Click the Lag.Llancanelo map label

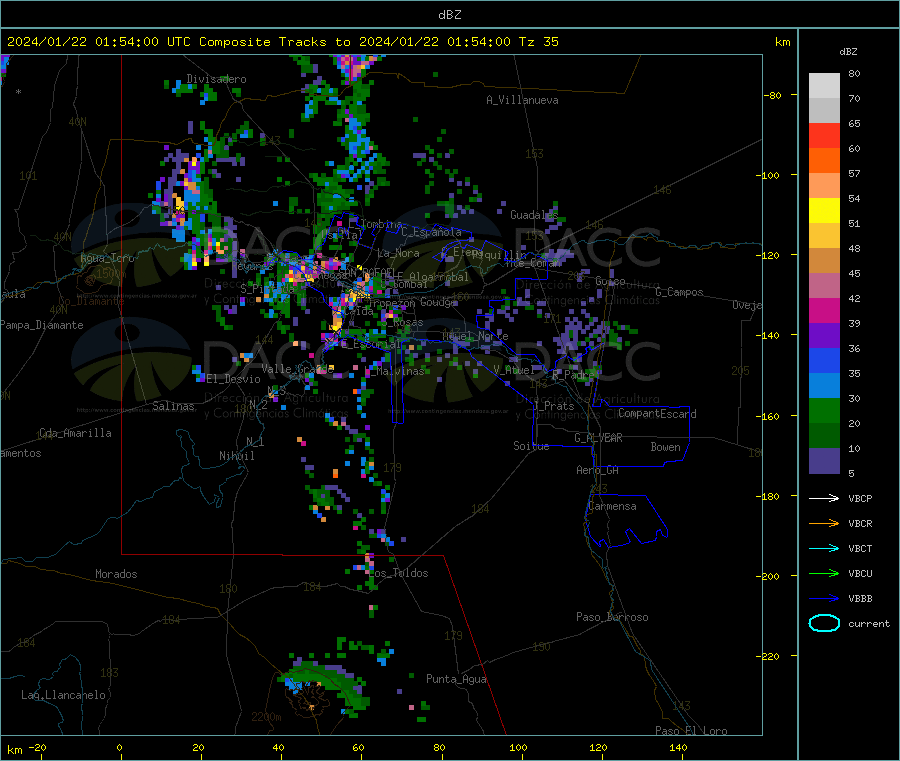coord(63,695)
